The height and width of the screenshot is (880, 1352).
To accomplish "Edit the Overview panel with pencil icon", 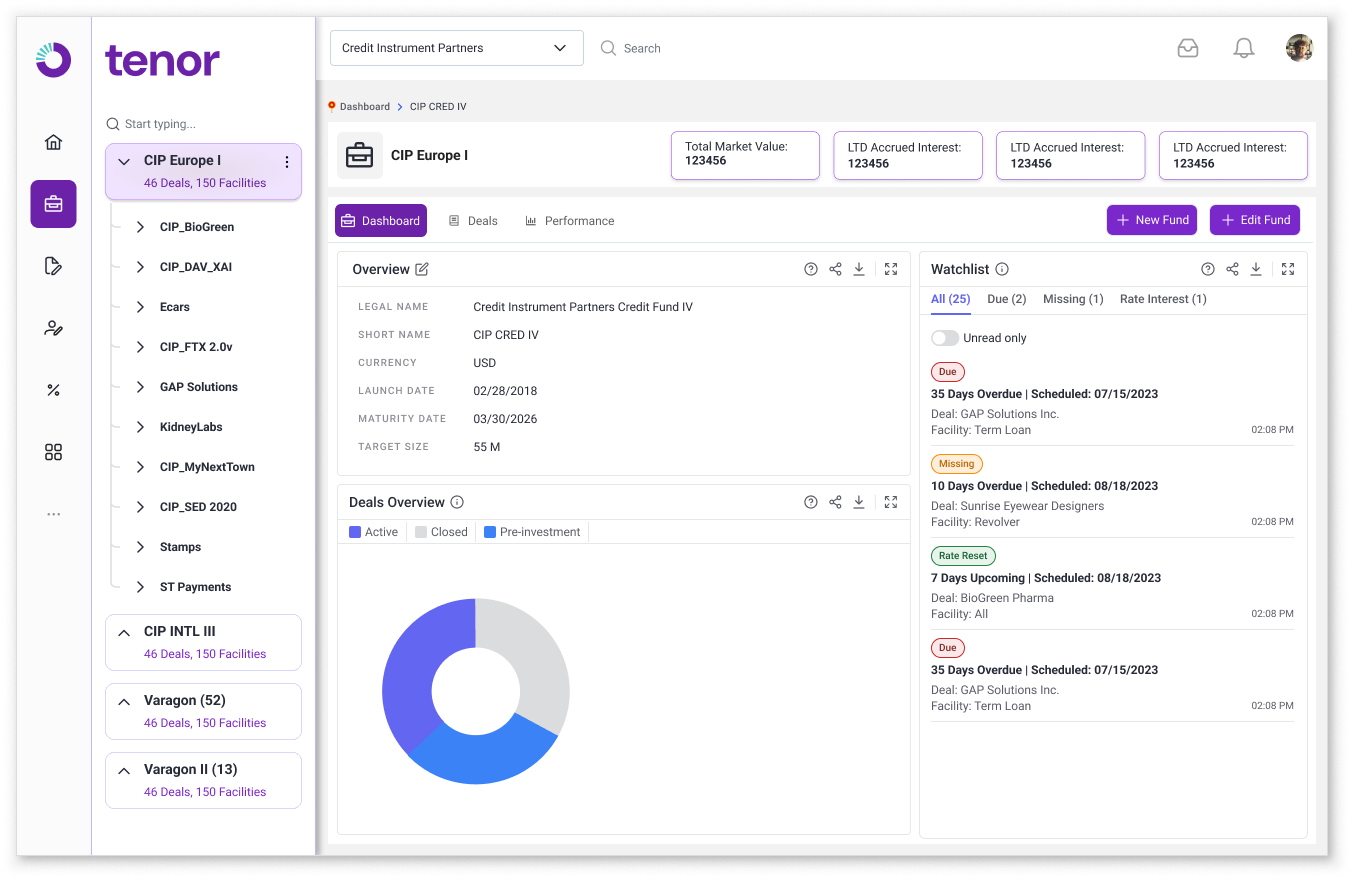I will point(422,269).
